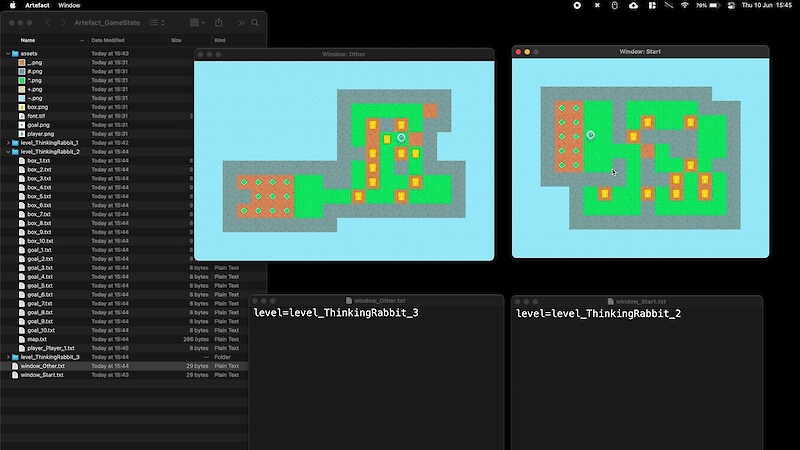Viewport: 800px width, 450px height.
Task: Select the goal.png file icon
Action: click(x=21, y=124)
